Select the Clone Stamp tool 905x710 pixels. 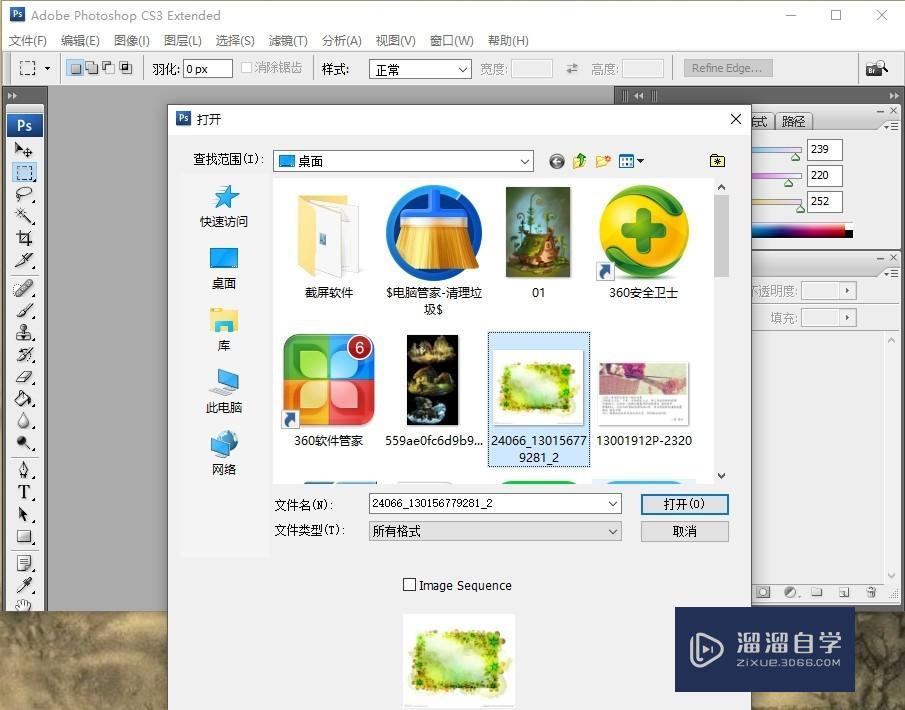(x=22, y=332)
